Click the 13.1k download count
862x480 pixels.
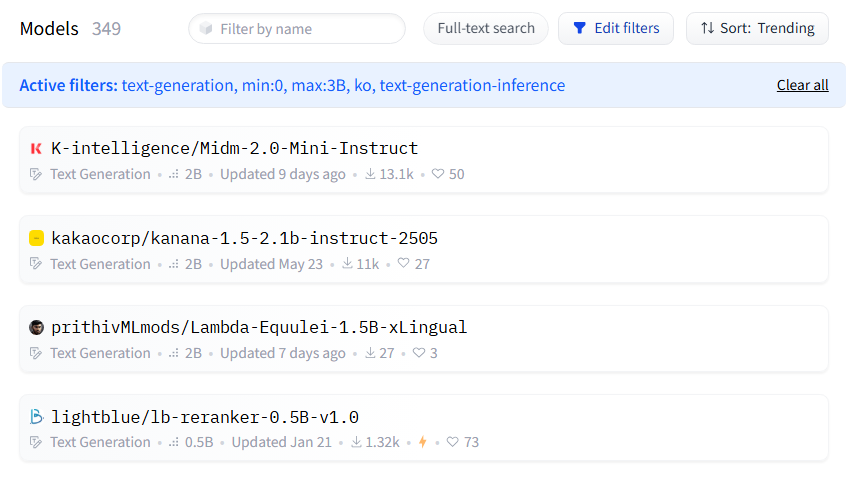pos(396,174)
